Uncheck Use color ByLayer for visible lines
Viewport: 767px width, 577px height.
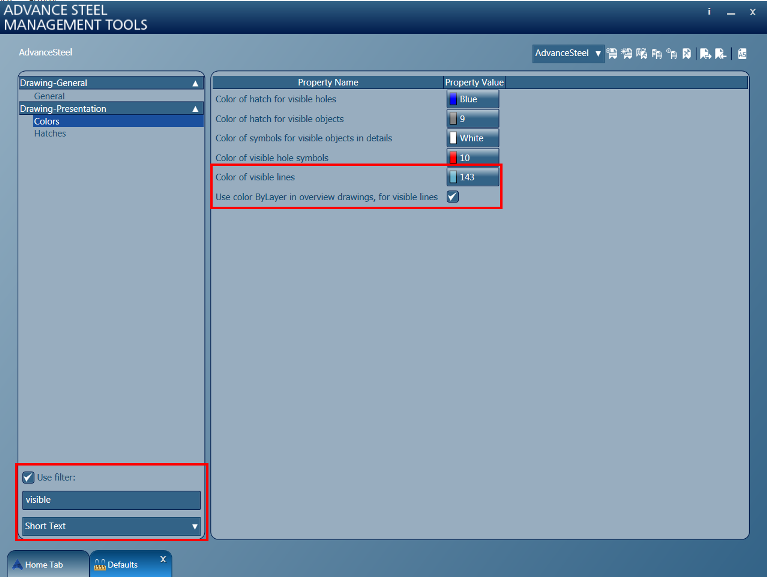(x=453, y=197)
